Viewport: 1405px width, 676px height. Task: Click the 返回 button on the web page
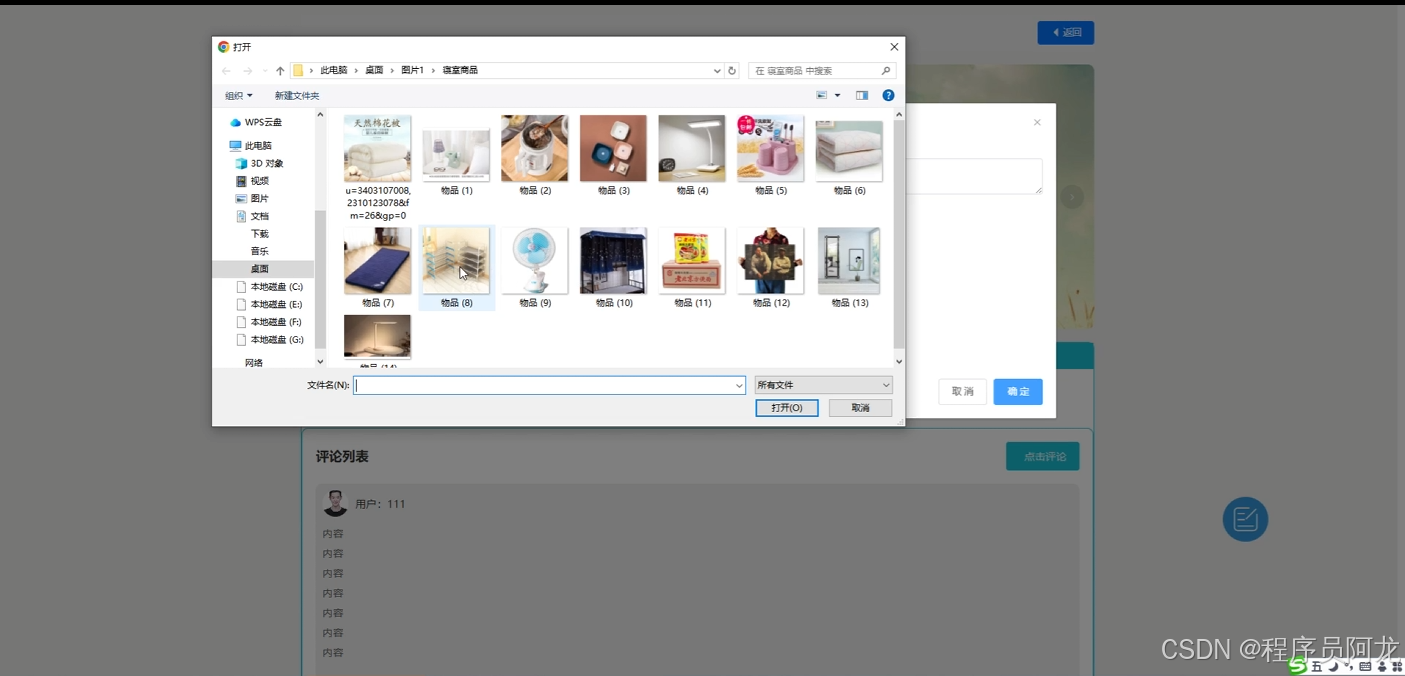(1066, 33)
